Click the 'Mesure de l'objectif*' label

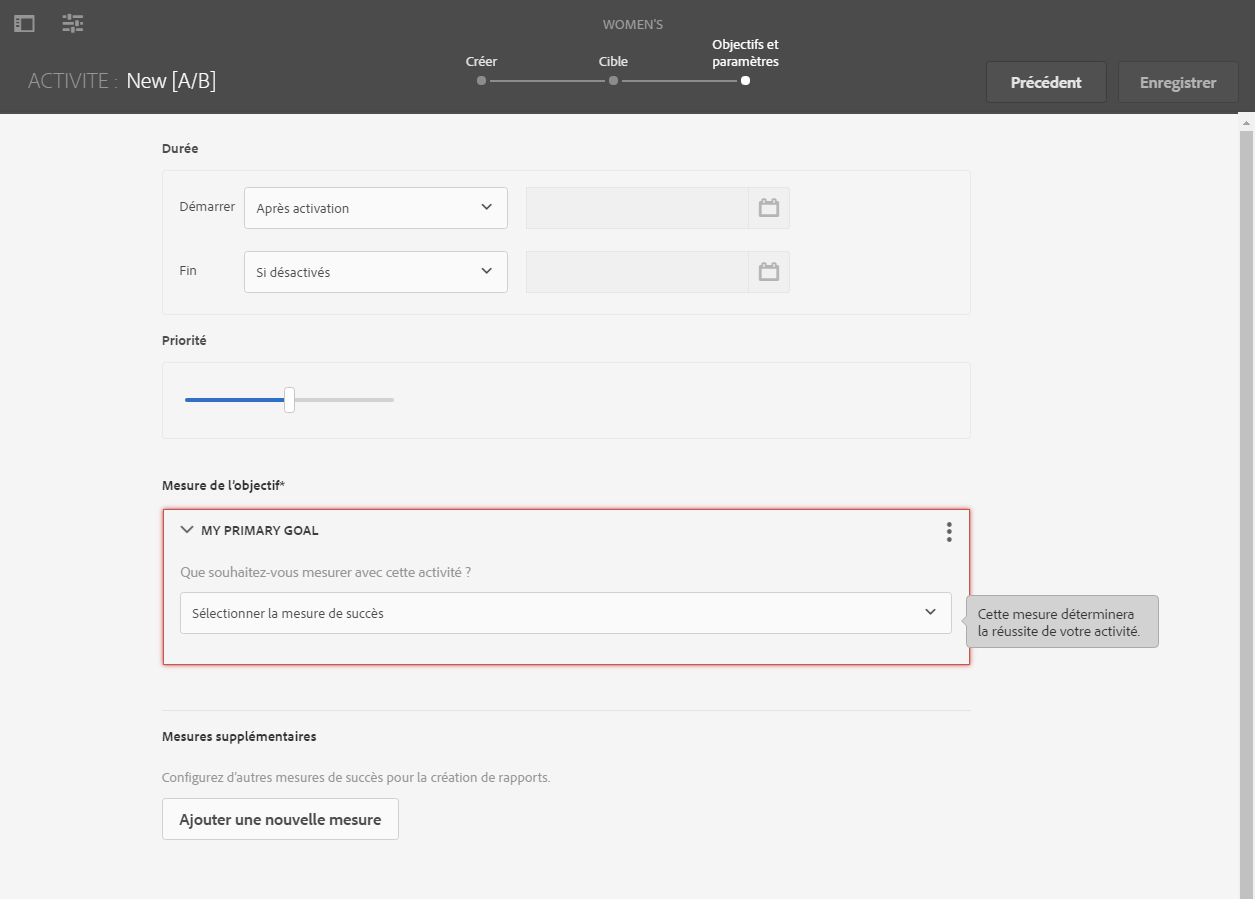click(223, 486)
